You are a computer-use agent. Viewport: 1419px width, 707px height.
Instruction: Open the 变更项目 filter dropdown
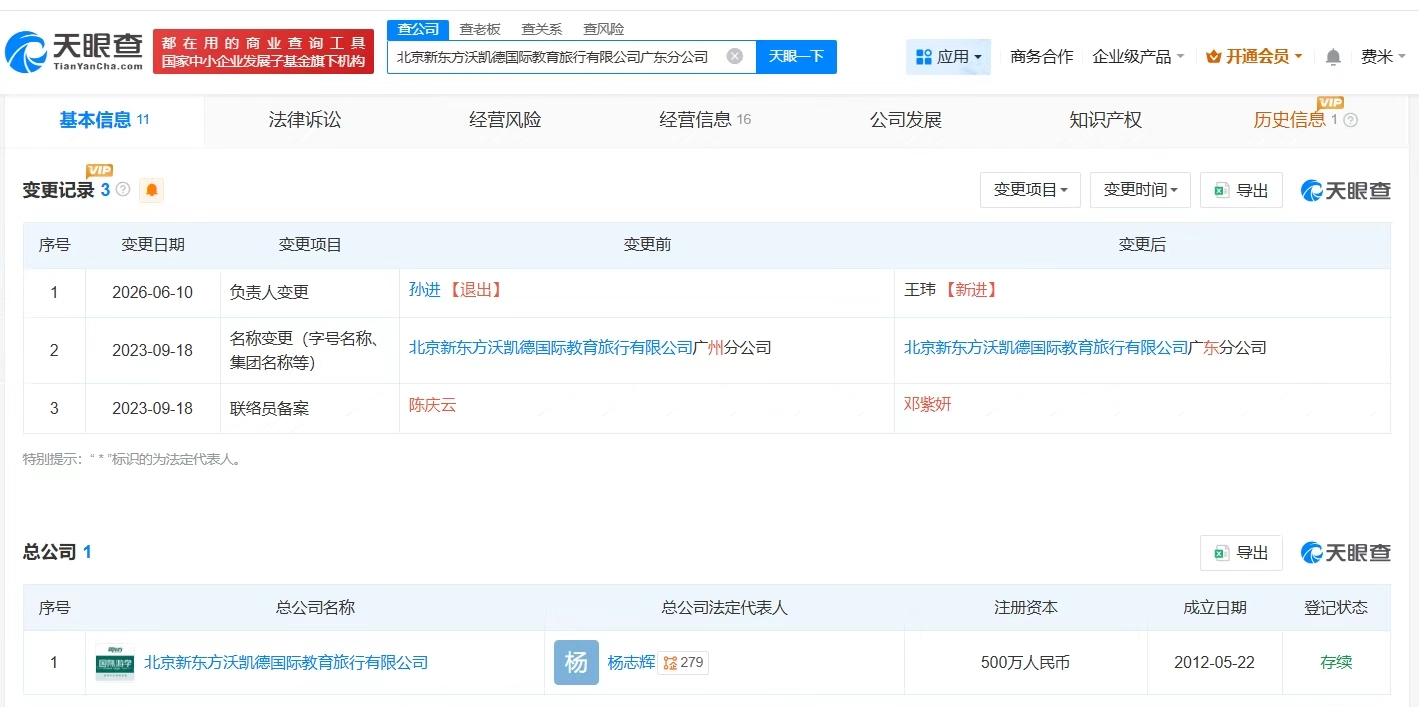pos(1030,190)
